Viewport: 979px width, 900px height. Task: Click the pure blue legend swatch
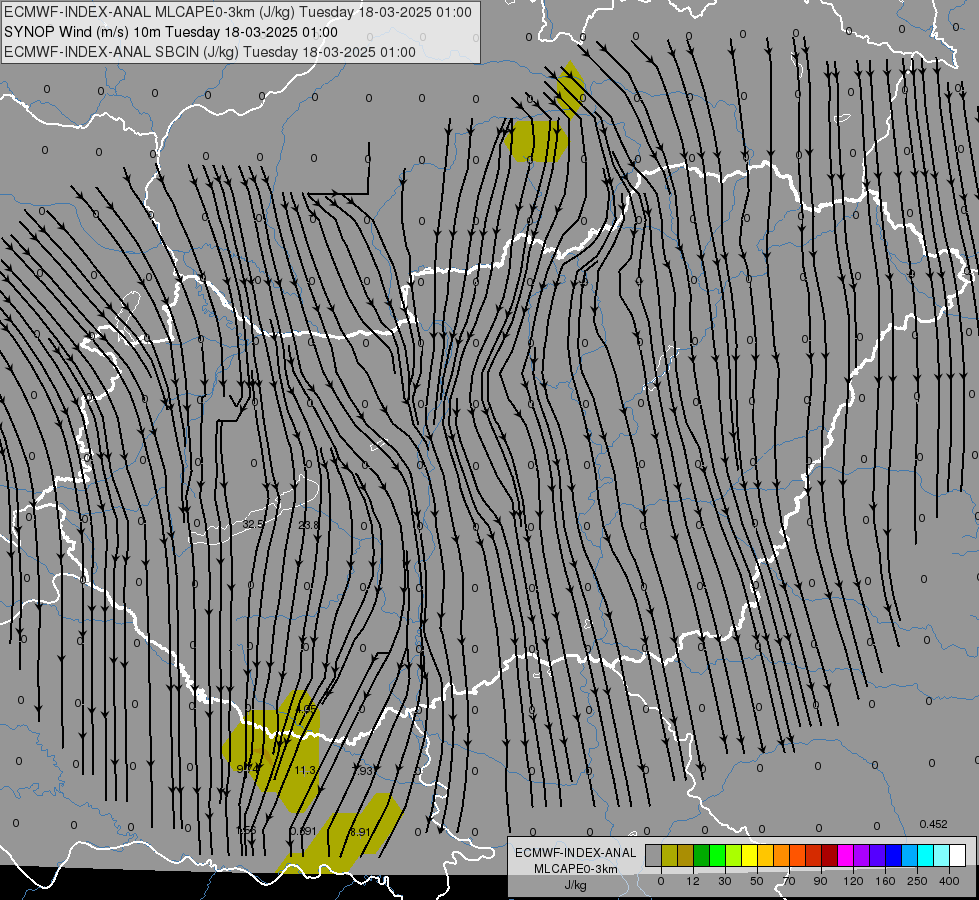tap(893, 855)
